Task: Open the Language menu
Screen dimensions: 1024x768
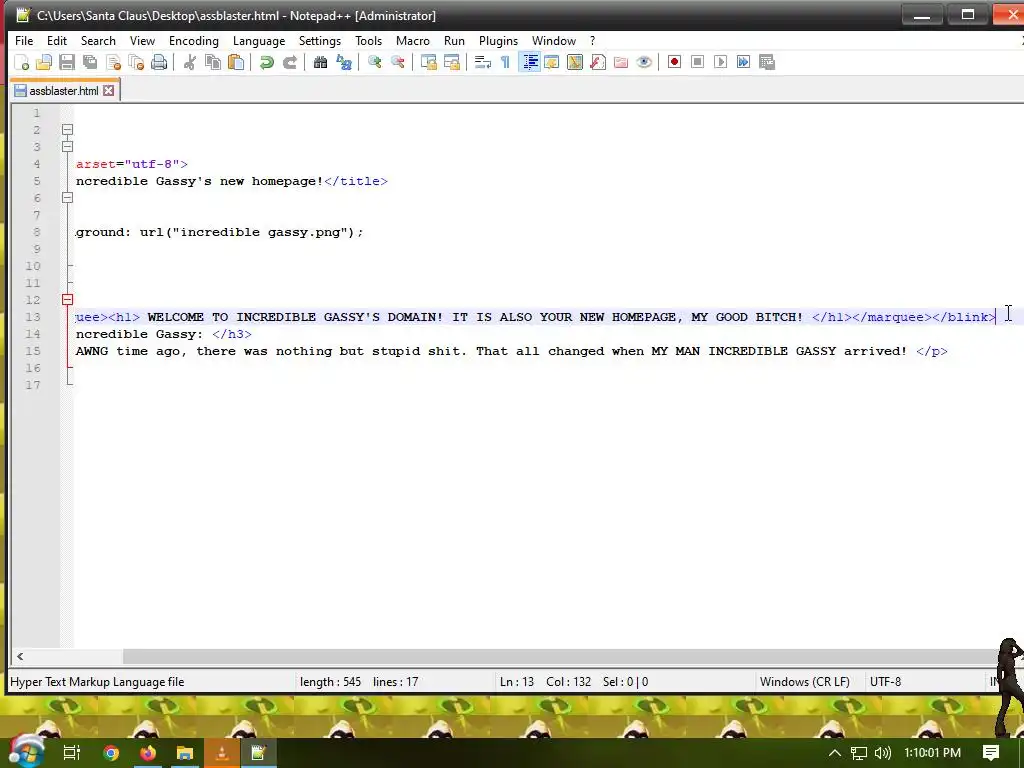Action: (259, 40)
